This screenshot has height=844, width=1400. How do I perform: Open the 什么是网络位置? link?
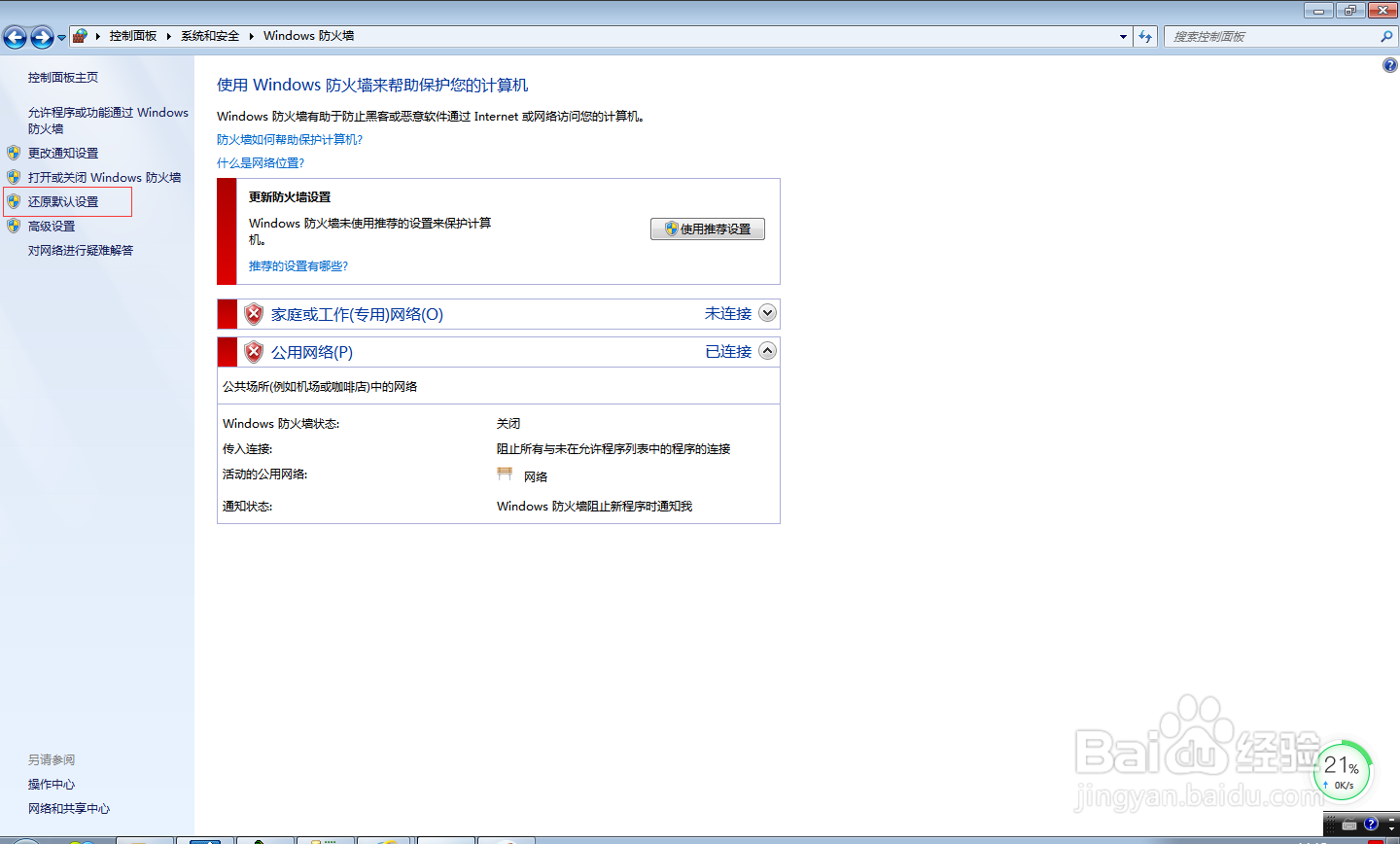tap(261, 162)
